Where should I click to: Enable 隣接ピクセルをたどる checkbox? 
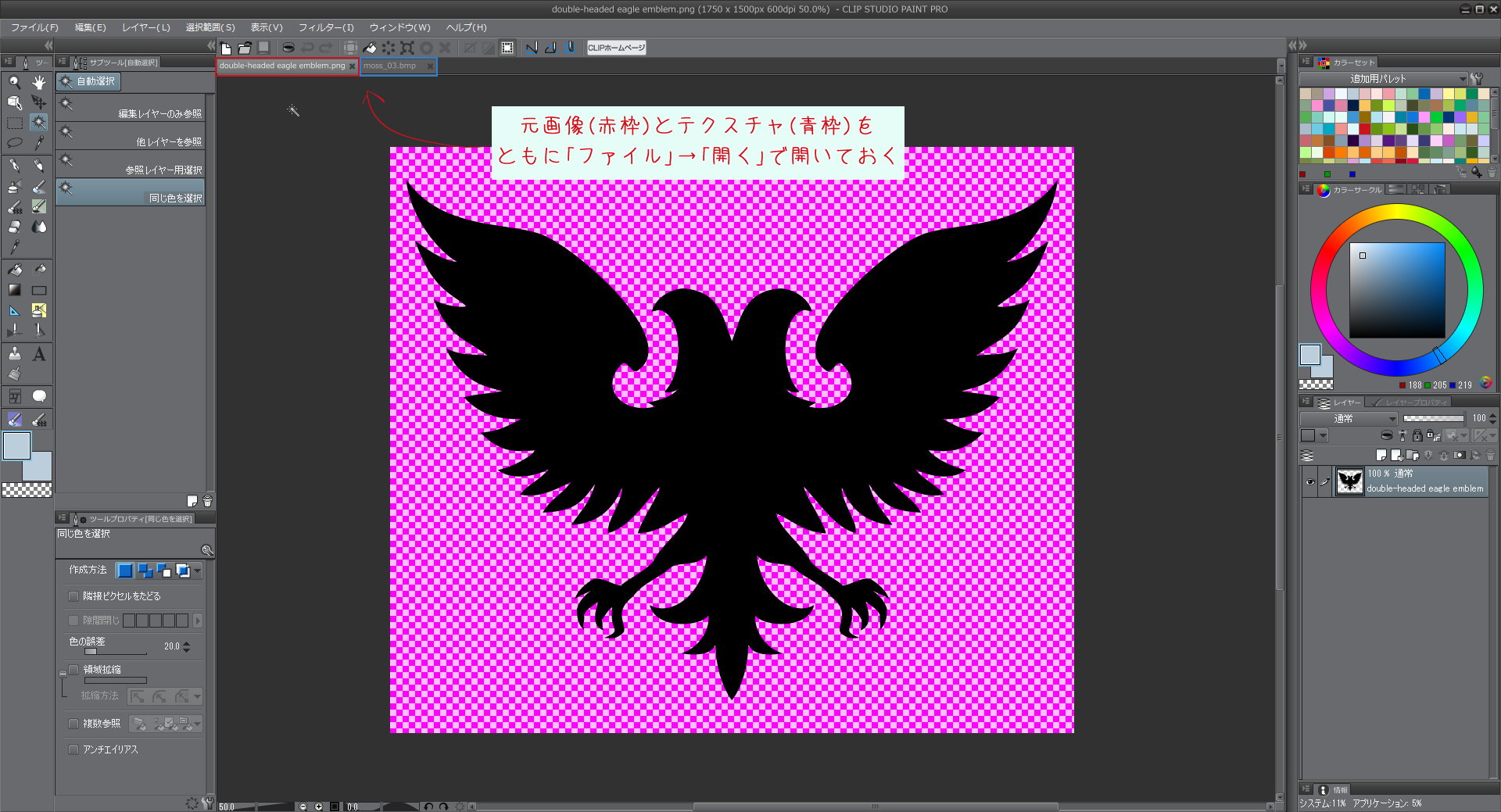[x=73, y=596]
